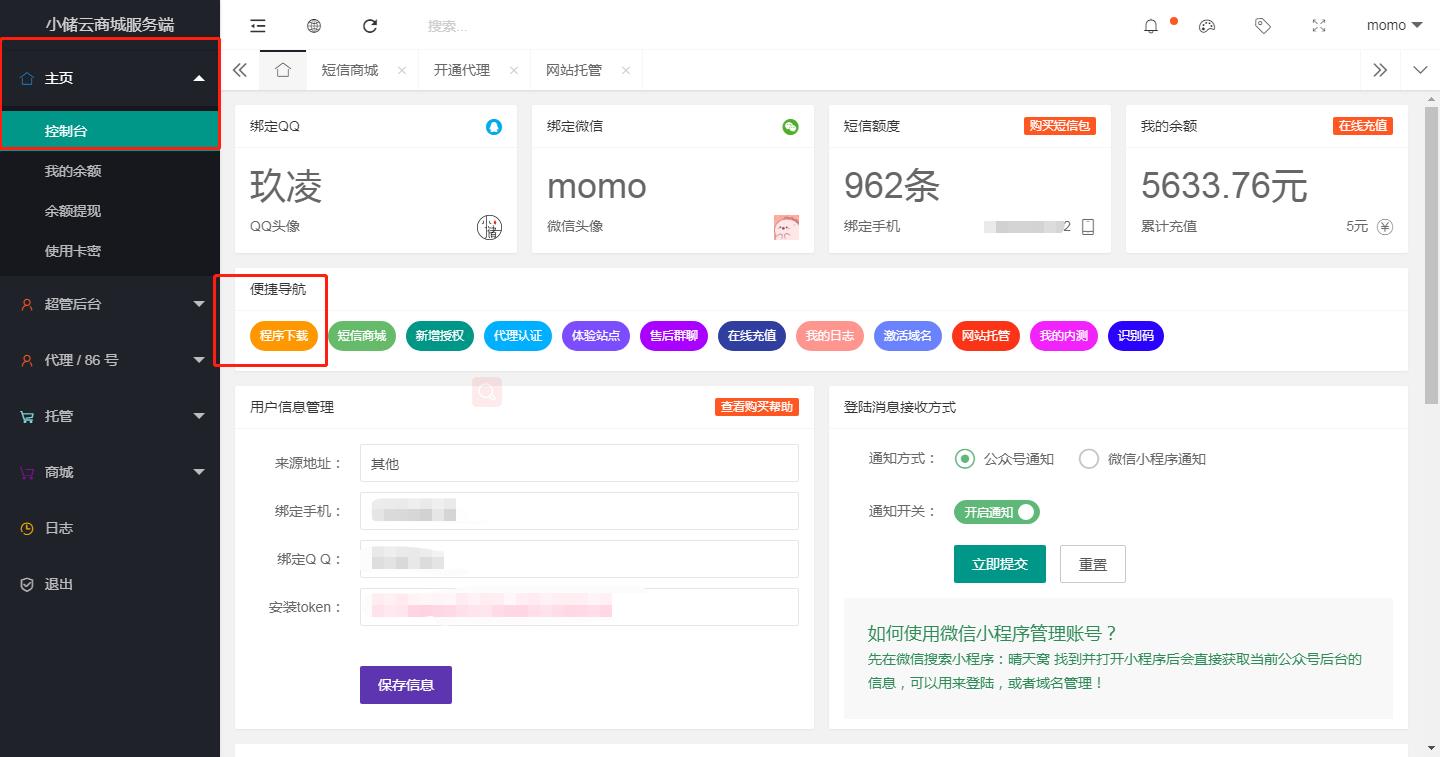Click the 来源地址 input field
The image size is (1440, 757).
[579, 463]
